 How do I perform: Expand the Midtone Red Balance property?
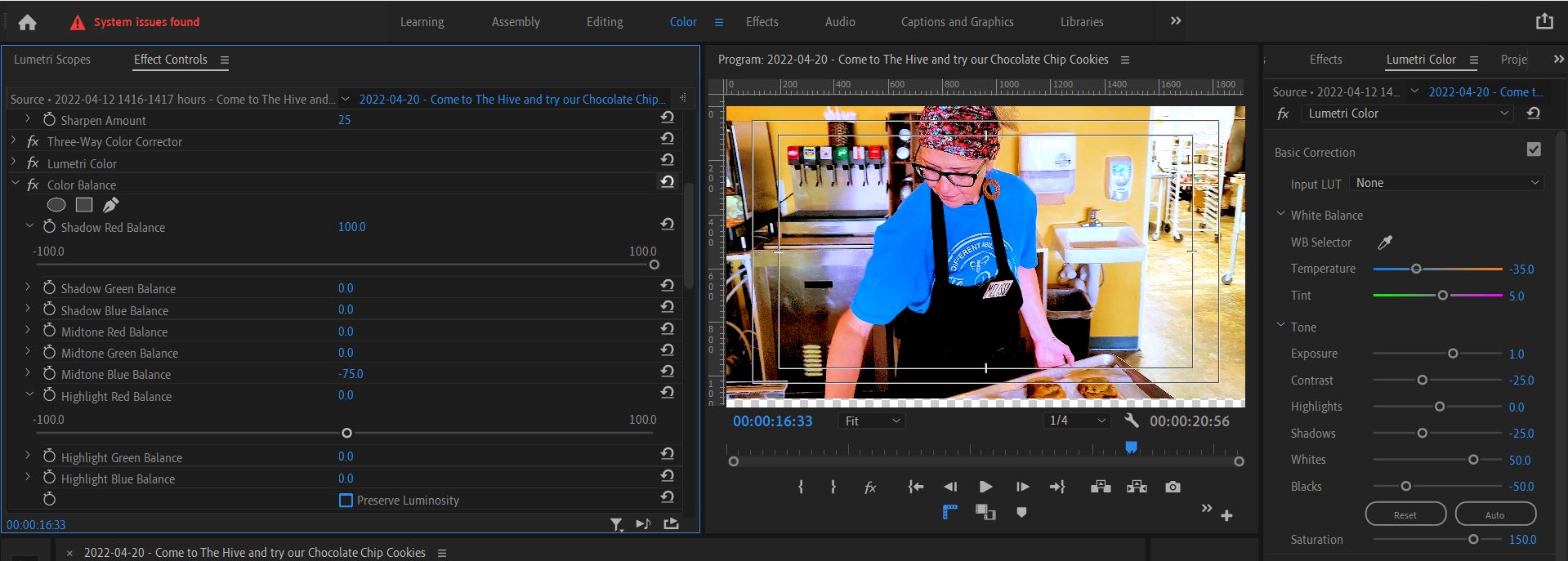(x=28, y=331)
